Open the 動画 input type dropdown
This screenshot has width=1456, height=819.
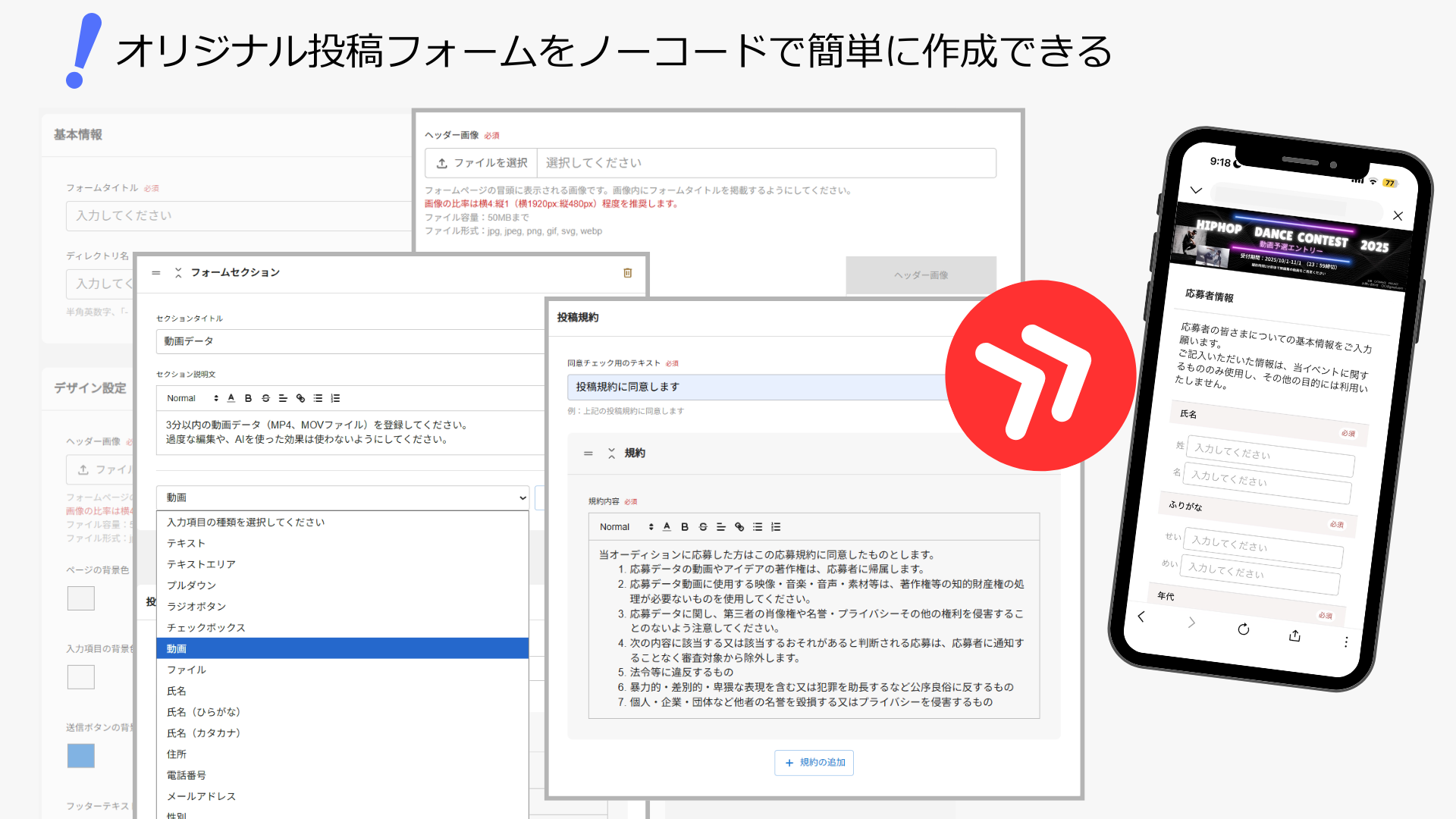pos(342,497)
